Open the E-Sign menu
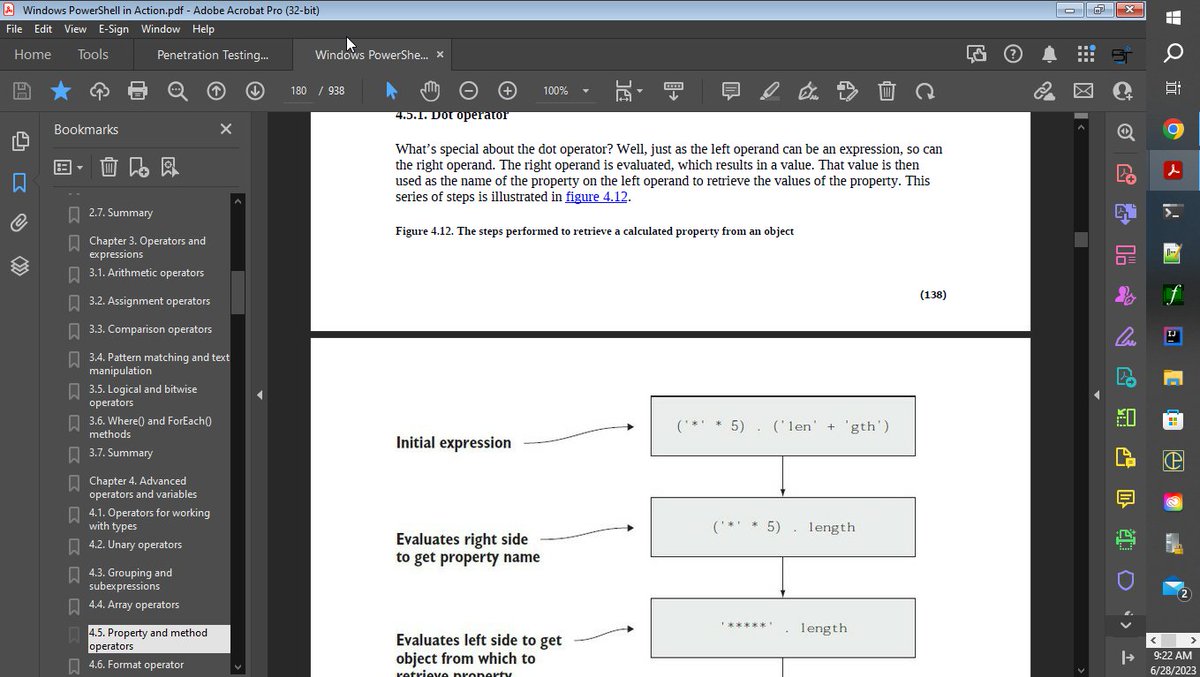 [114, 29]
